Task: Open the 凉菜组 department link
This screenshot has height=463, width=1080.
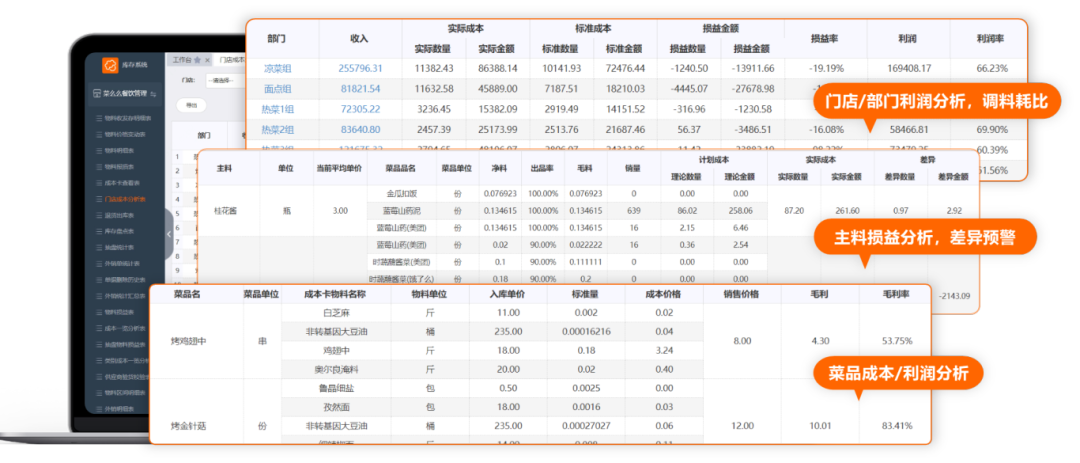Action: point(278,68)
